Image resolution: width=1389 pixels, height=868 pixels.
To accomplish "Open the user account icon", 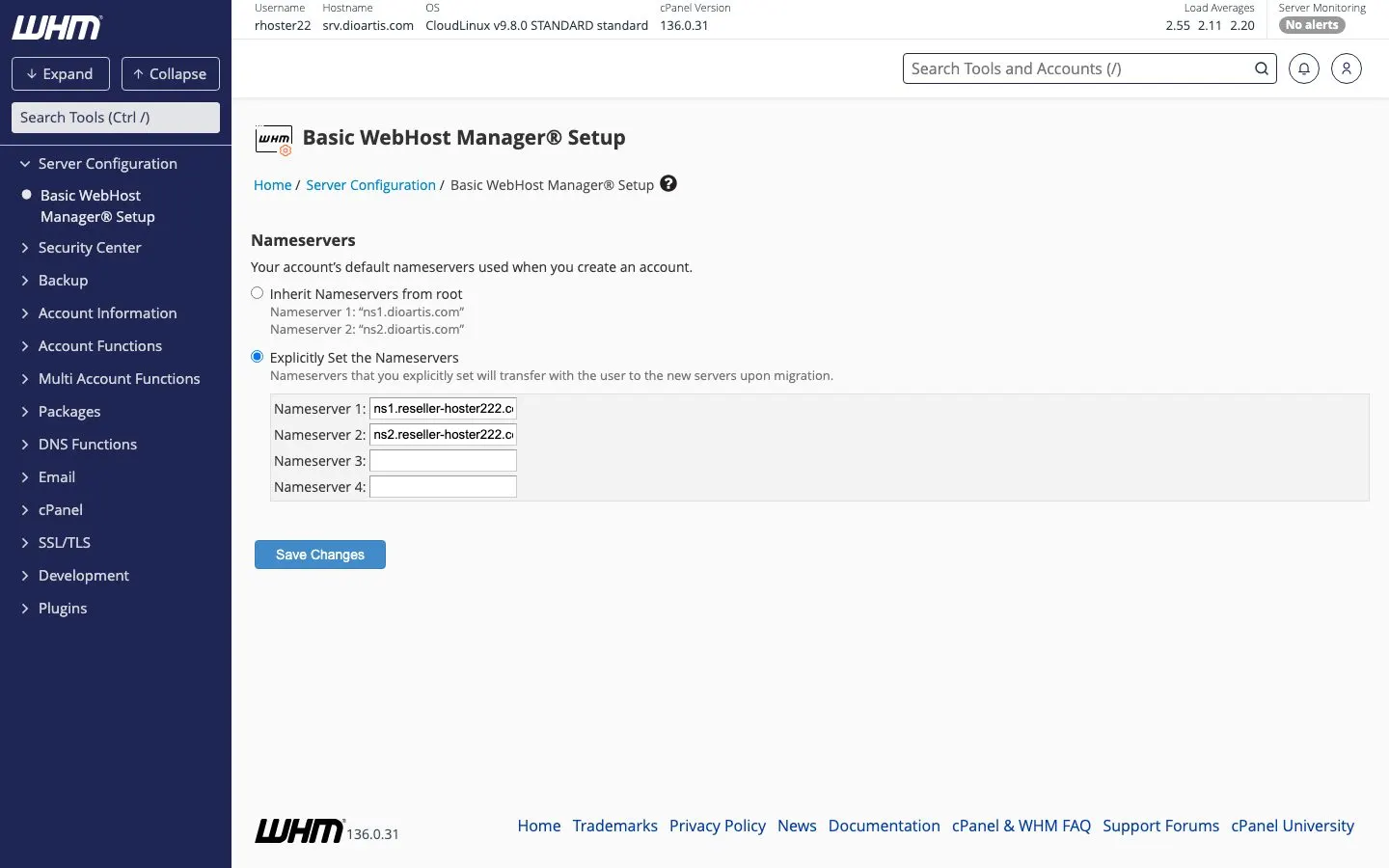I will (x=1346, y=68).
